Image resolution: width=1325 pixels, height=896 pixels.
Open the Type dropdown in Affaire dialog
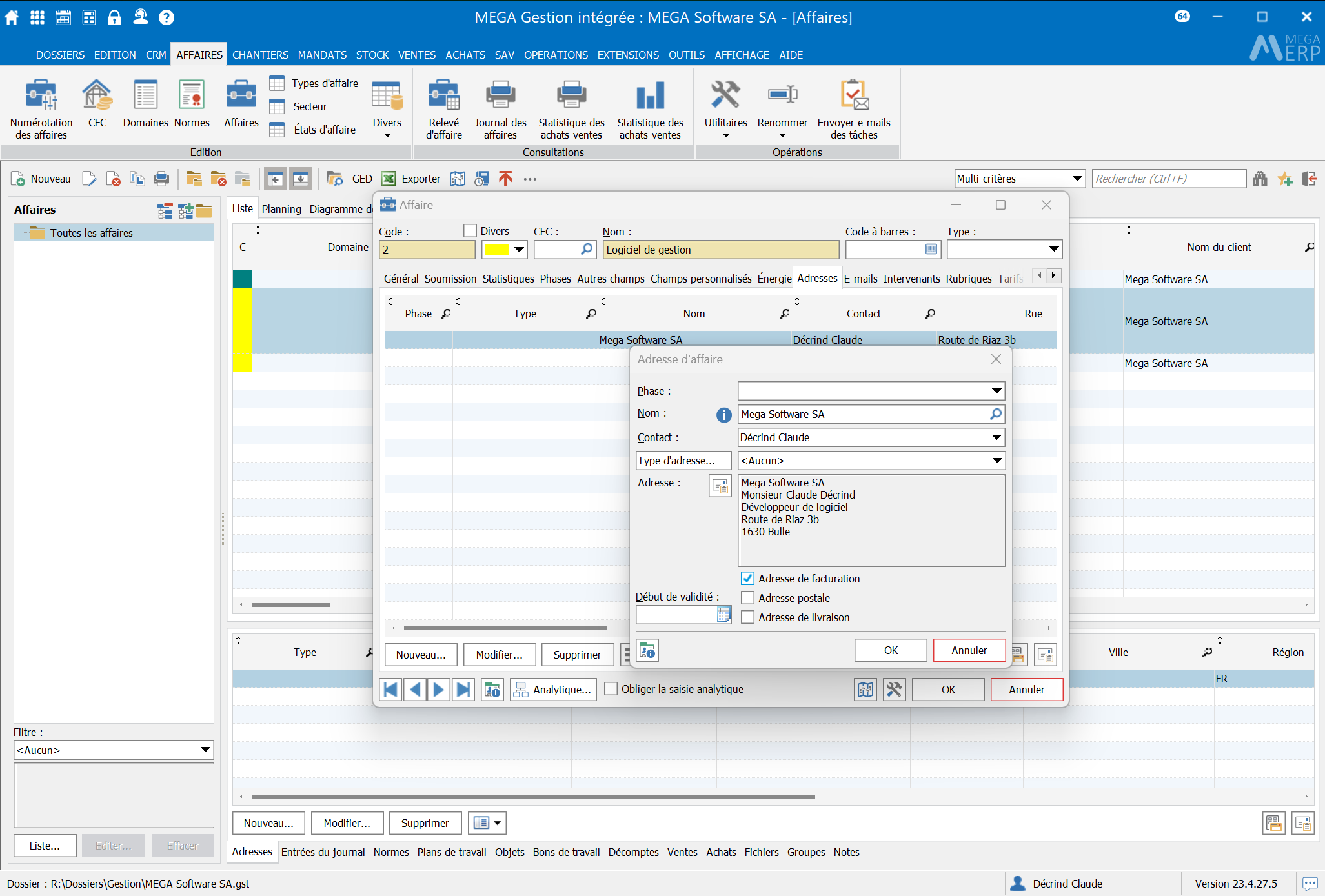[x=1053, y=249]
